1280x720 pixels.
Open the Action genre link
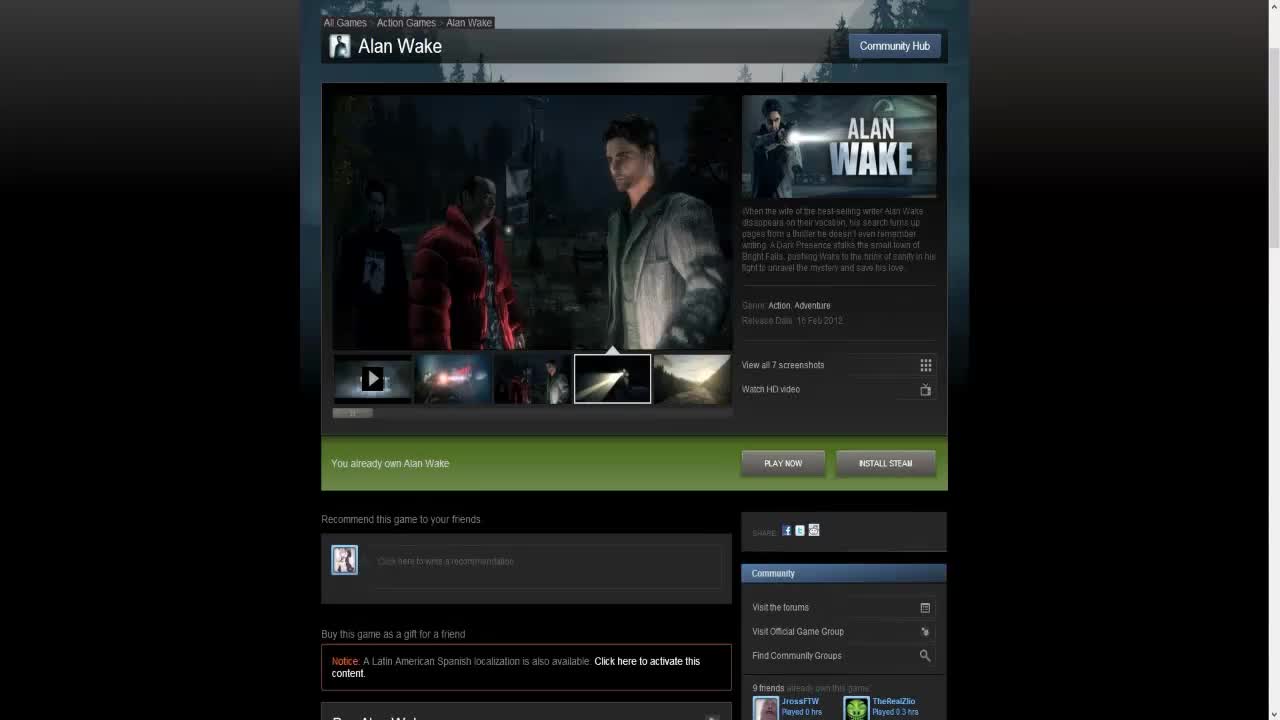(x=779, y=306)
